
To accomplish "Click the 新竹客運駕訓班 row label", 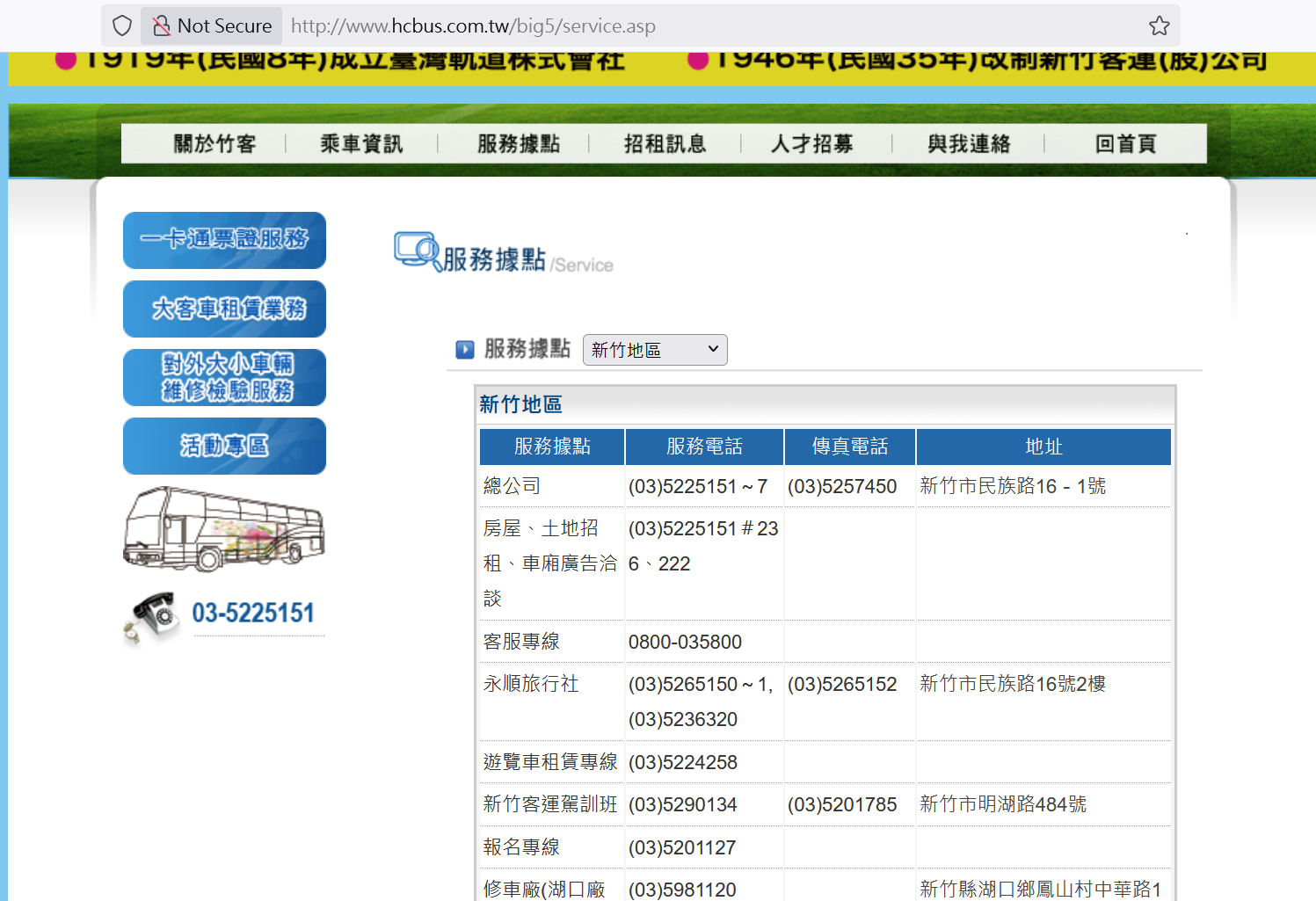I will (550, 804).
